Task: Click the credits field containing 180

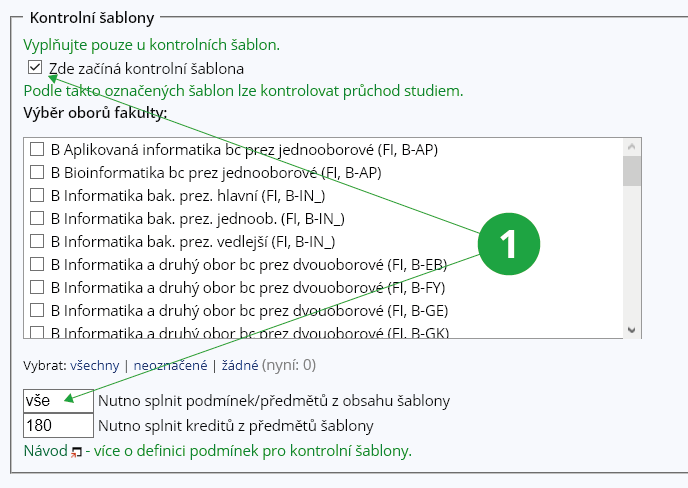Action: coord(58,425)
